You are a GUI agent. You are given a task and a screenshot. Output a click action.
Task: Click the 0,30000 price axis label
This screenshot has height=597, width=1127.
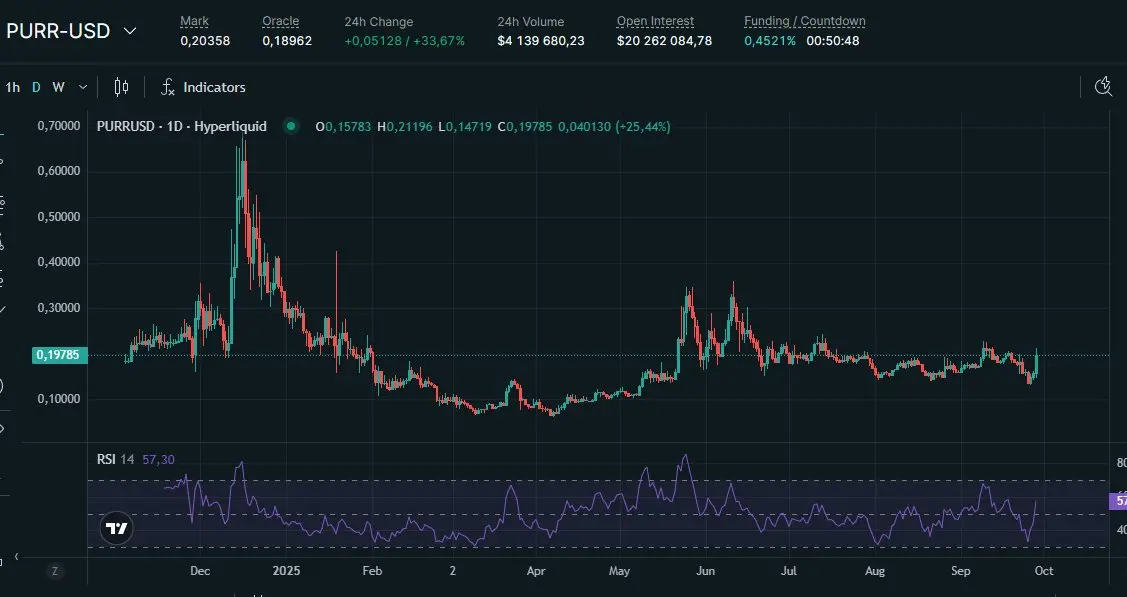tap(58, 308)
